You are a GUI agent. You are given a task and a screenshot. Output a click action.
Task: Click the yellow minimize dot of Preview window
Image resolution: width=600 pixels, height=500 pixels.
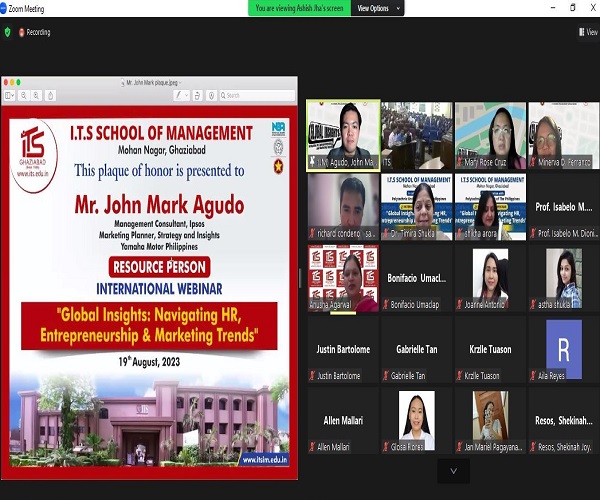pos(12,82)
